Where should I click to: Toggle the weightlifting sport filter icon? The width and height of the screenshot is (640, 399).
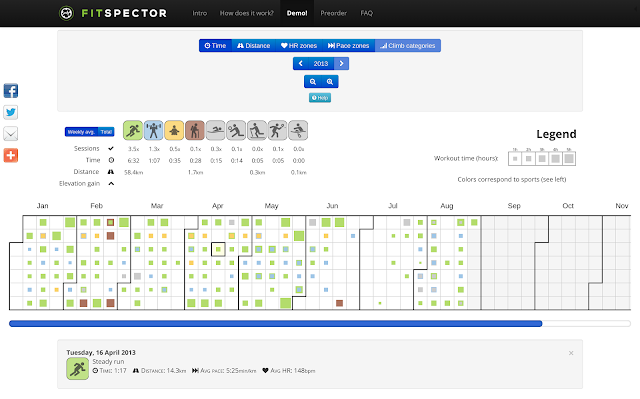153,131
